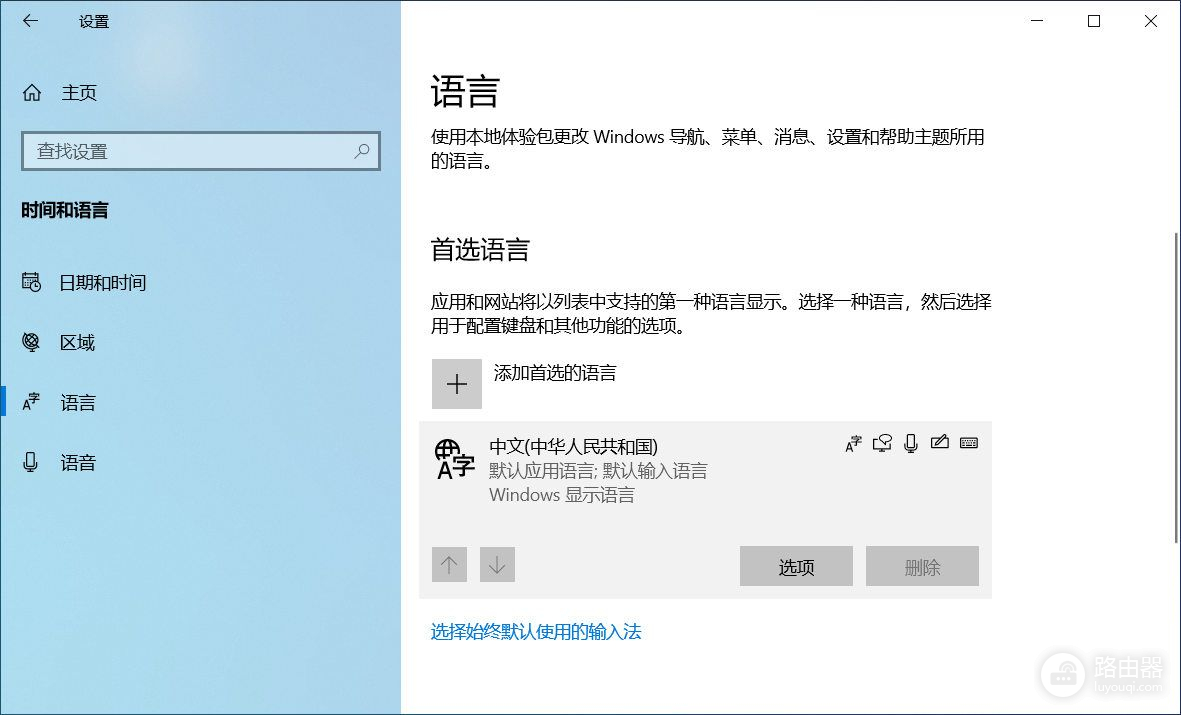Click the home icon next to 主页
Screen dimensions: 1181x715
coord(32,93)
